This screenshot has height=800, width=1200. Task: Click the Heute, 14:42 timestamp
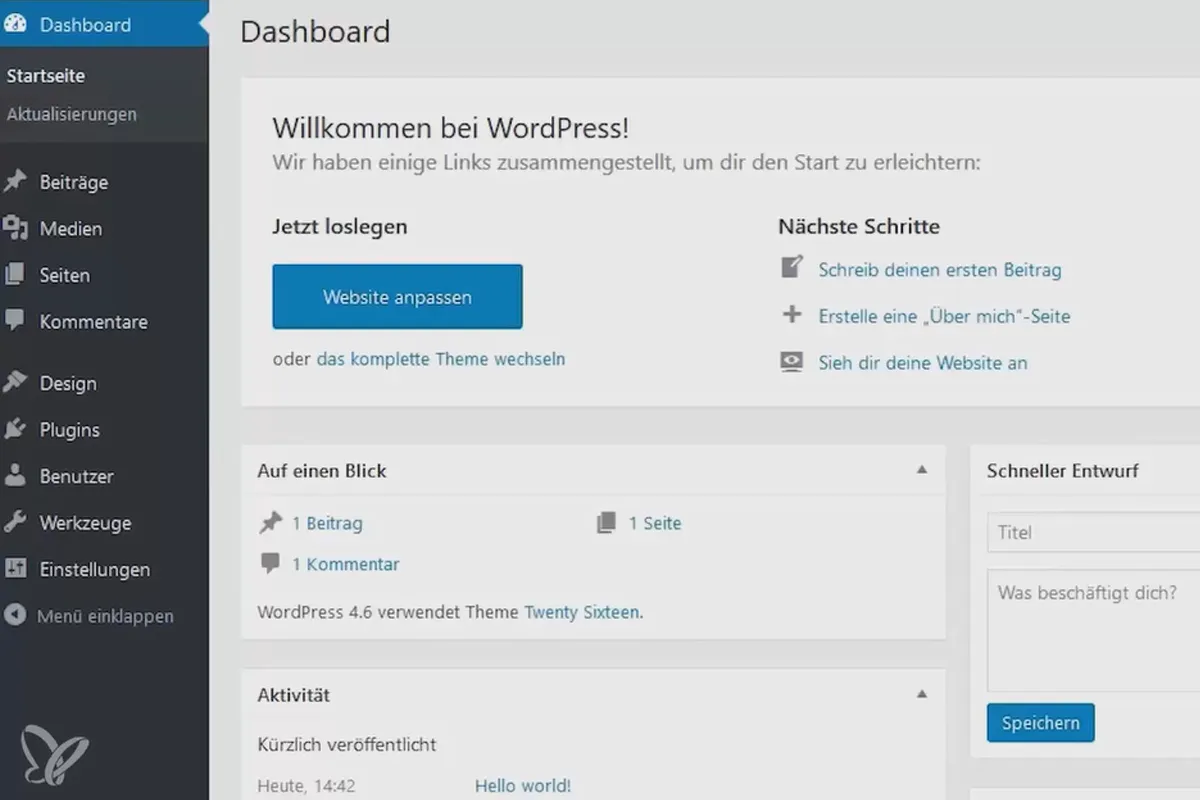pyautogui.click(x=306, y=786)
